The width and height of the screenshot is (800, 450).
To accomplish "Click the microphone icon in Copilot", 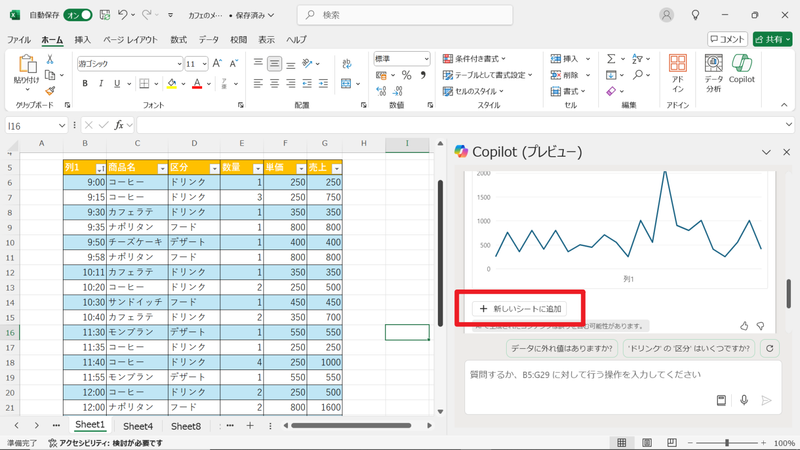I will (x=744, y=401).
